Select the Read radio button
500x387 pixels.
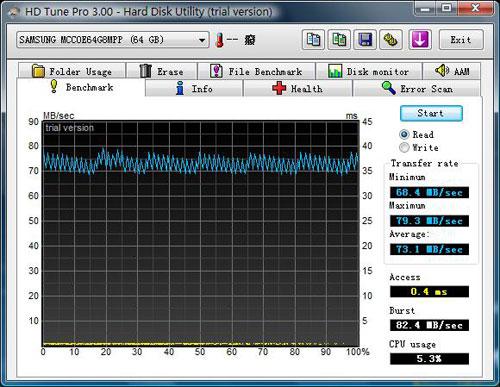tap(404, 134)
